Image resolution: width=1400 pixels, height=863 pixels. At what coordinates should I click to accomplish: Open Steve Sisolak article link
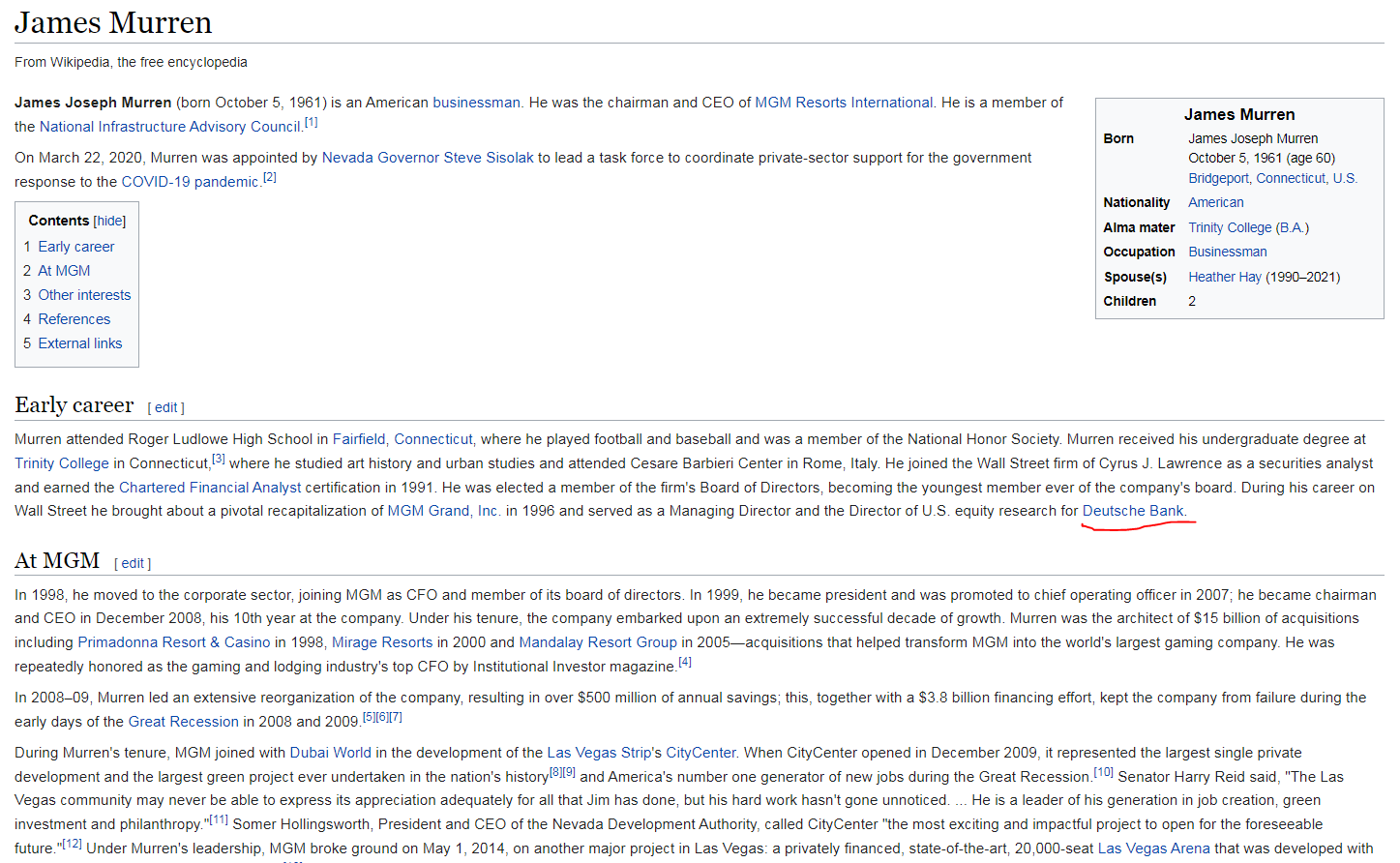(x=489, y=158)
